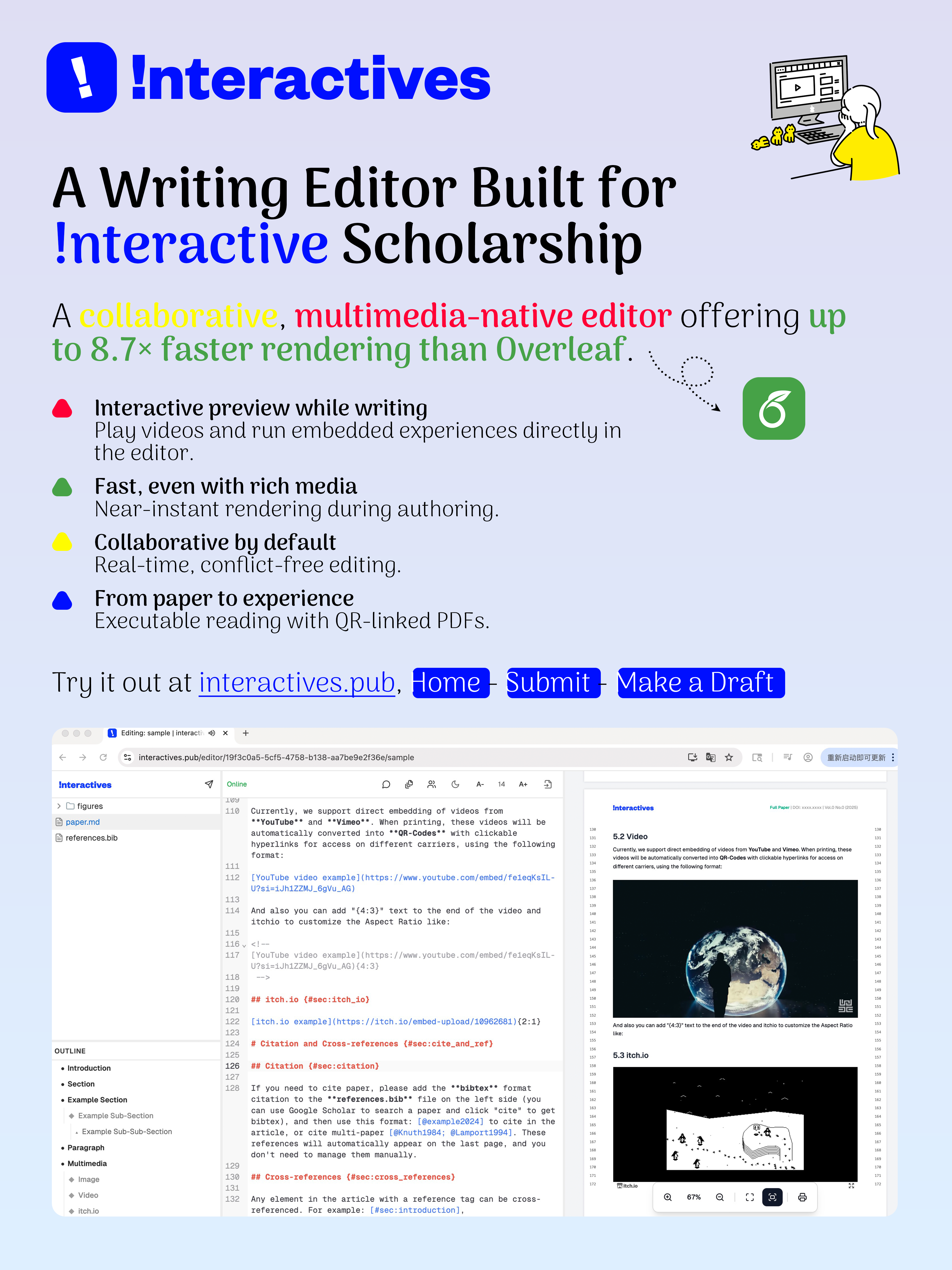Click the Submit button
The width and height of the screenshot is (952, 1270).
[553, 683]
